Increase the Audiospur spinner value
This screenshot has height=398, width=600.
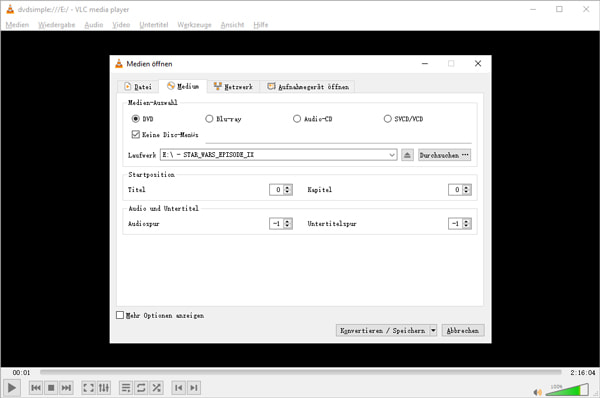288,221
